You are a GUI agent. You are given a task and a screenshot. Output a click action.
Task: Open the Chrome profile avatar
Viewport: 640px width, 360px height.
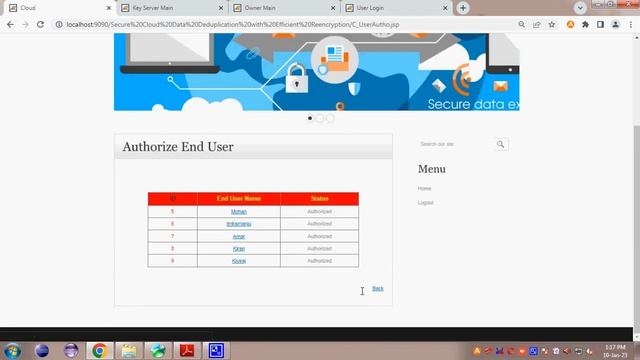616,24
